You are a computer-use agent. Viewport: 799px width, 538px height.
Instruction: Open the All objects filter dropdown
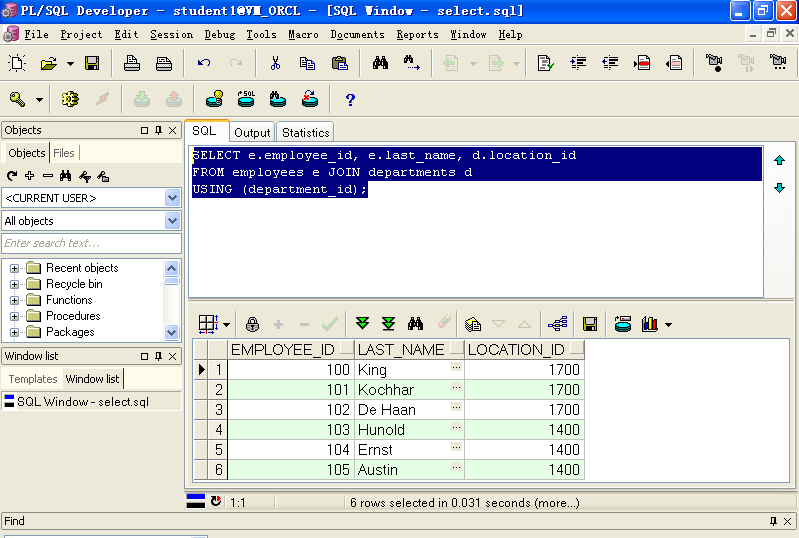click(x=173, y=221)
